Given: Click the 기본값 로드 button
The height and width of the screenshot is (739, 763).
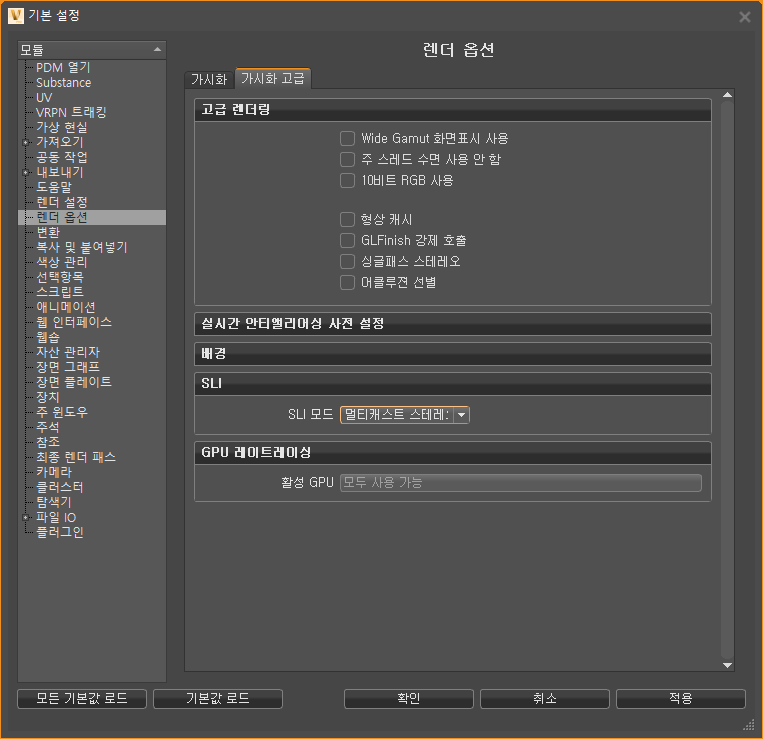Looking at the screenshot, I should 218,699.
